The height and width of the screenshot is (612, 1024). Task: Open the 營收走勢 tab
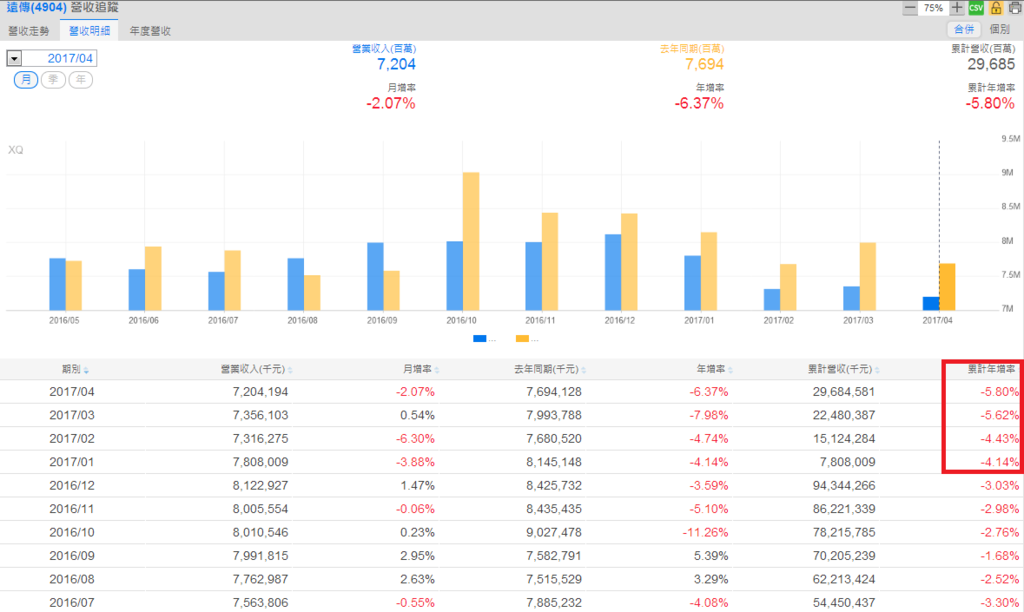pos(29,31)
